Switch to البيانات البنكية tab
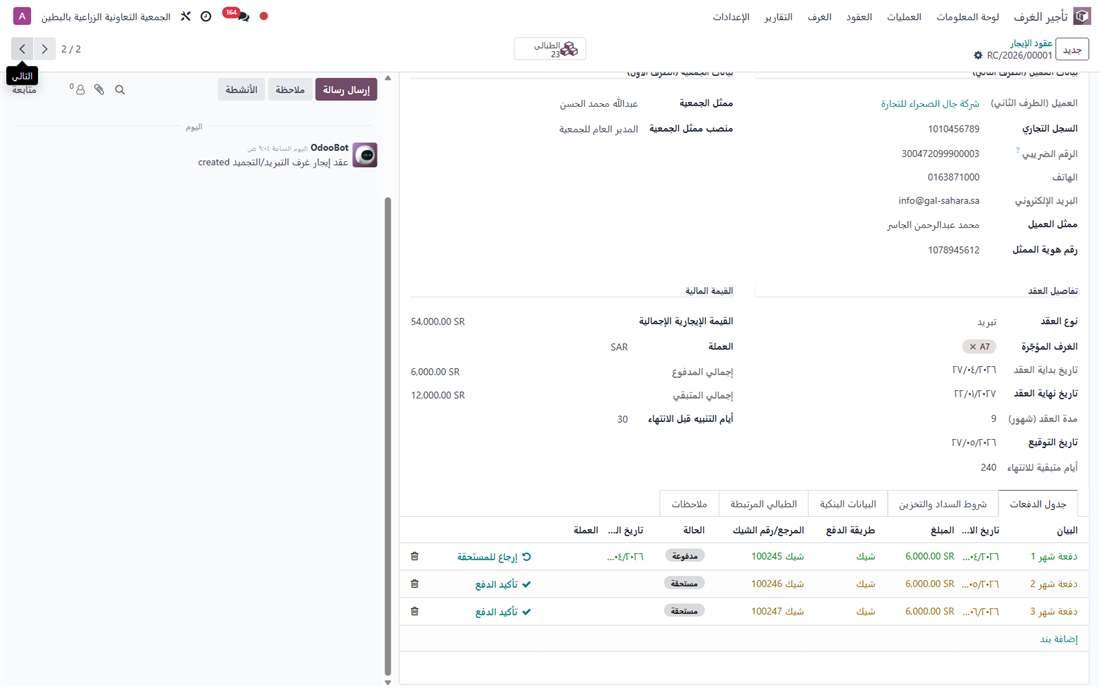 (x=847, y=504)
